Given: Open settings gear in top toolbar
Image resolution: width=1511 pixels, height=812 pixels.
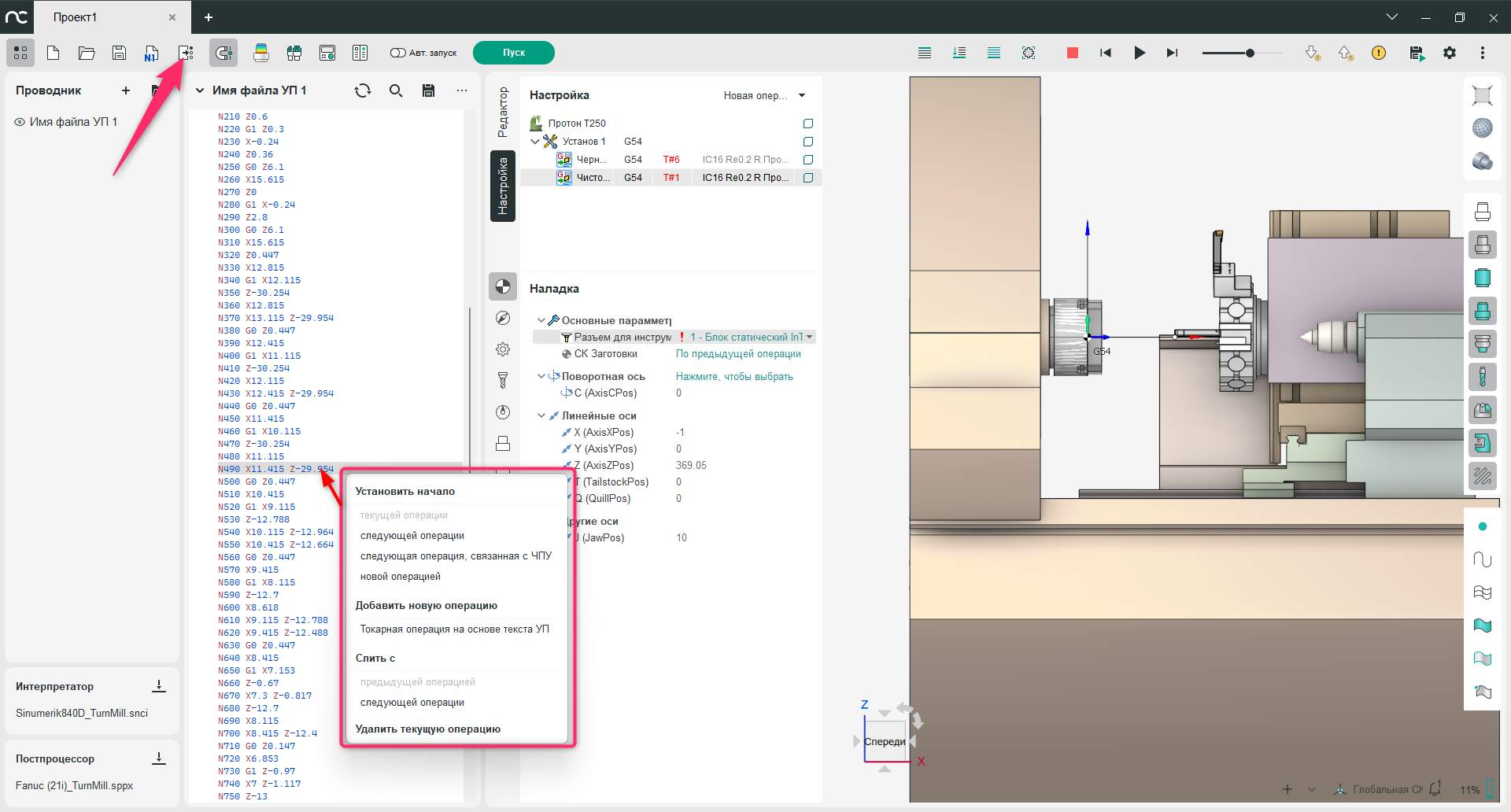Looking at the screenshot, I should [x=1449, y=53].
